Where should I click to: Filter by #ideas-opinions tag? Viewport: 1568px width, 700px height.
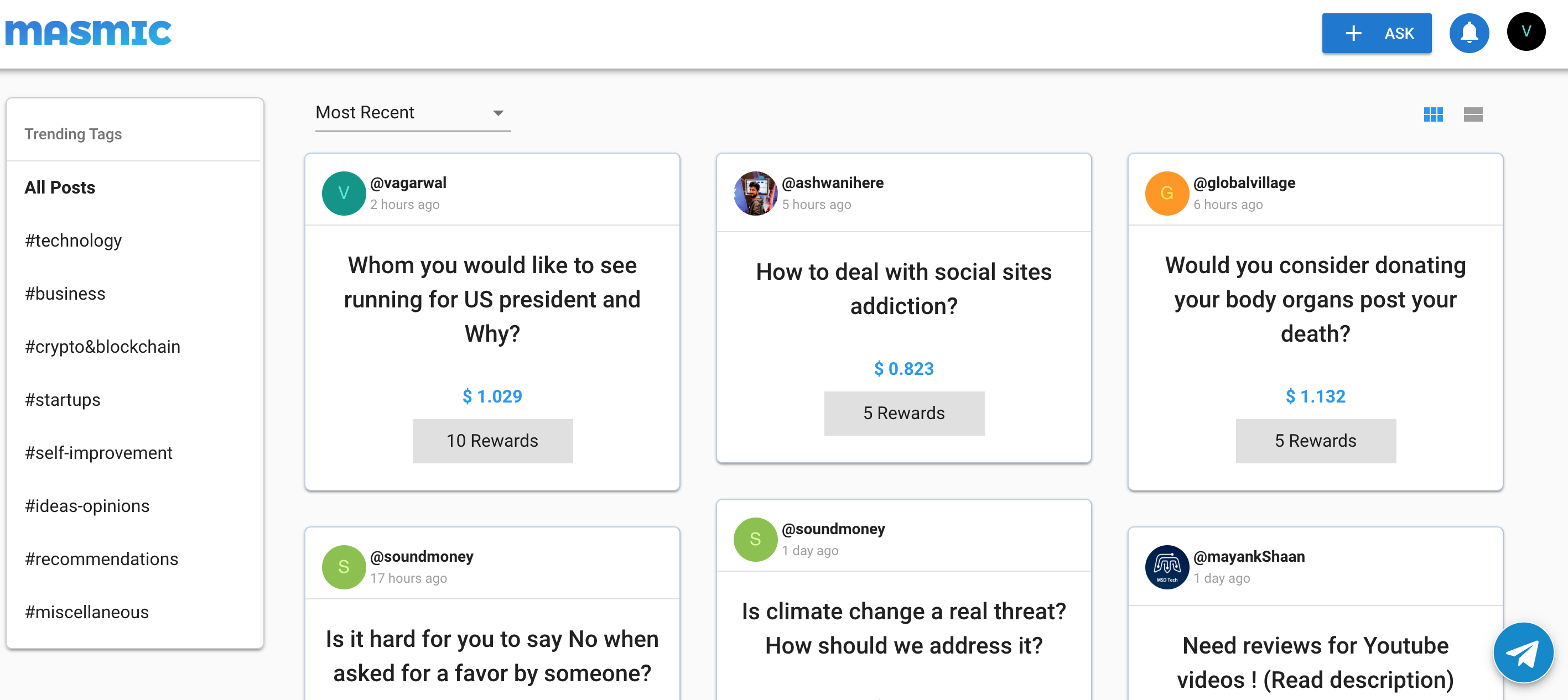click(x=87, y=506)
